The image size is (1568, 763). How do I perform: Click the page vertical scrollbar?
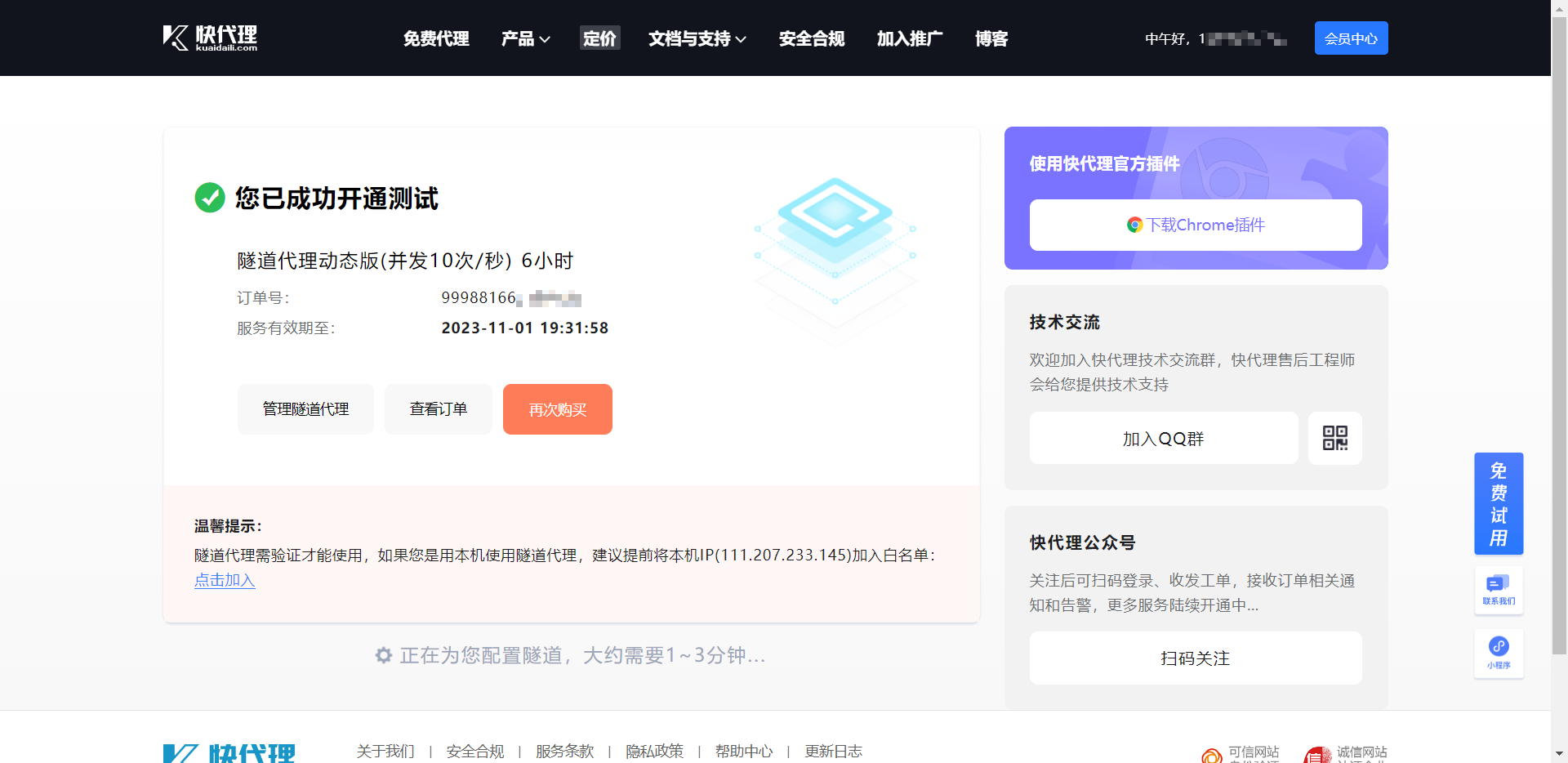pos(1559,335)
